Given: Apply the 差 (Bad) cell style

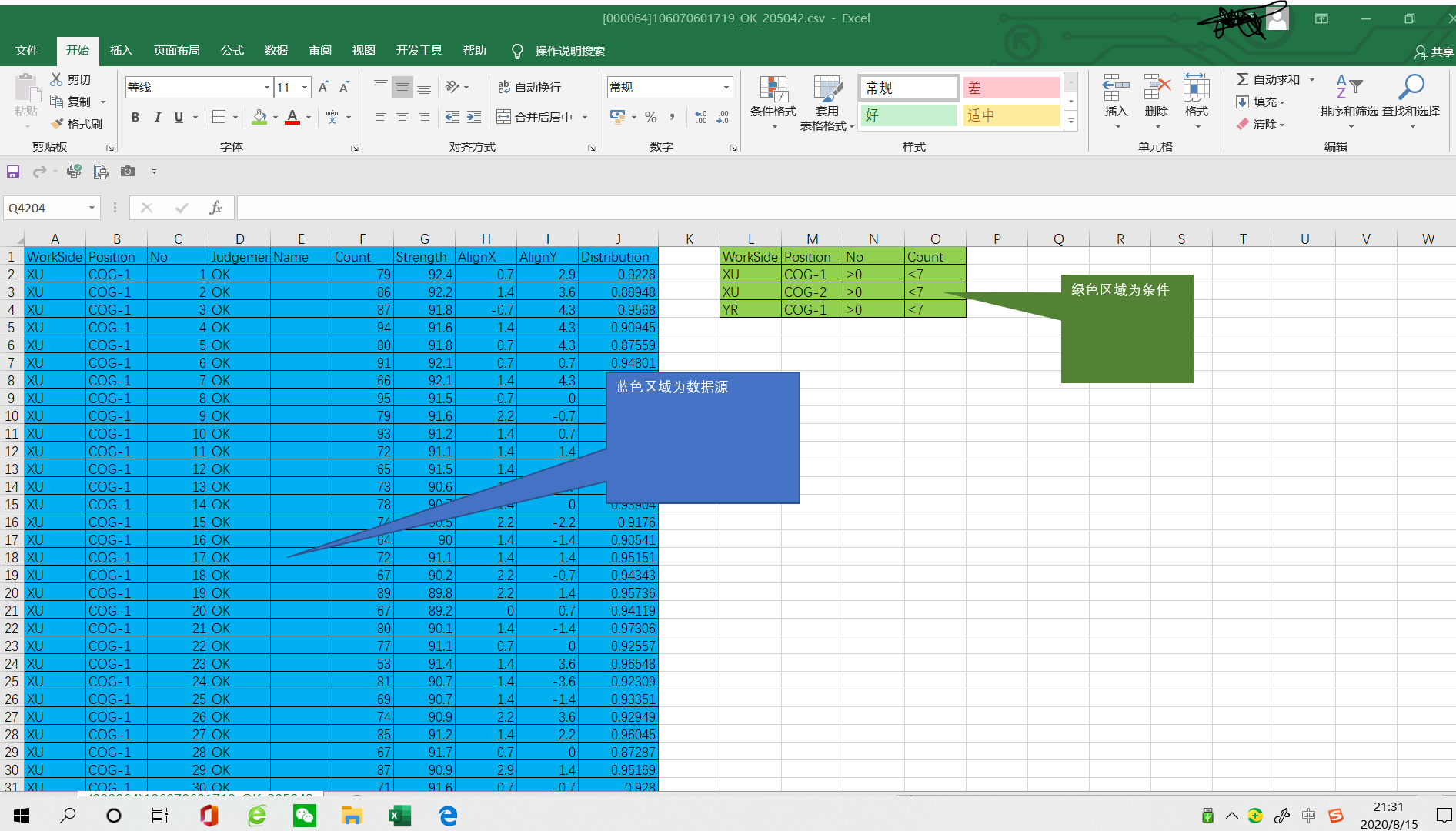Looking at the screenshot, I should pyautogui.click(x=1011, y=88).
